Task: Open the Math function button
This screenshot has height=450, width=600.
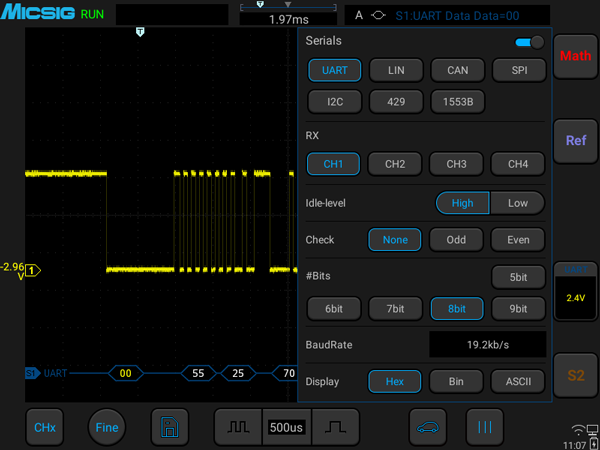Action: [x=575, y=56]
